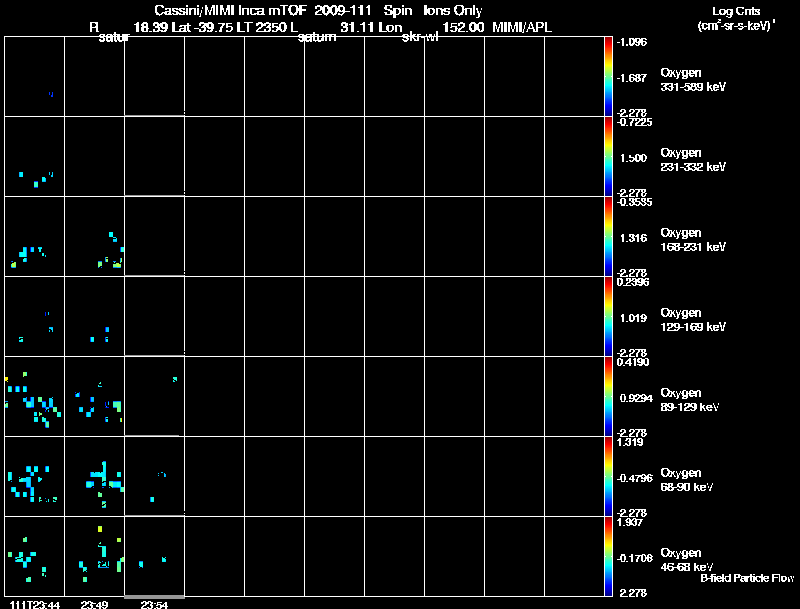Click the Log Cnts units header
This screenshot has width=800, height=609.
(x=736, y=18)
